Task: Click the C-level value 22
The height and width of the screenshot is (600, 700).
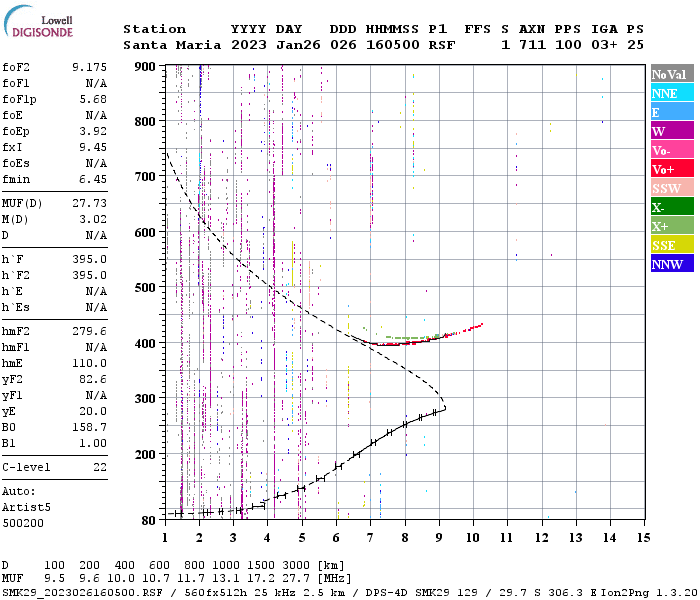Action: (x=100, y=467)
